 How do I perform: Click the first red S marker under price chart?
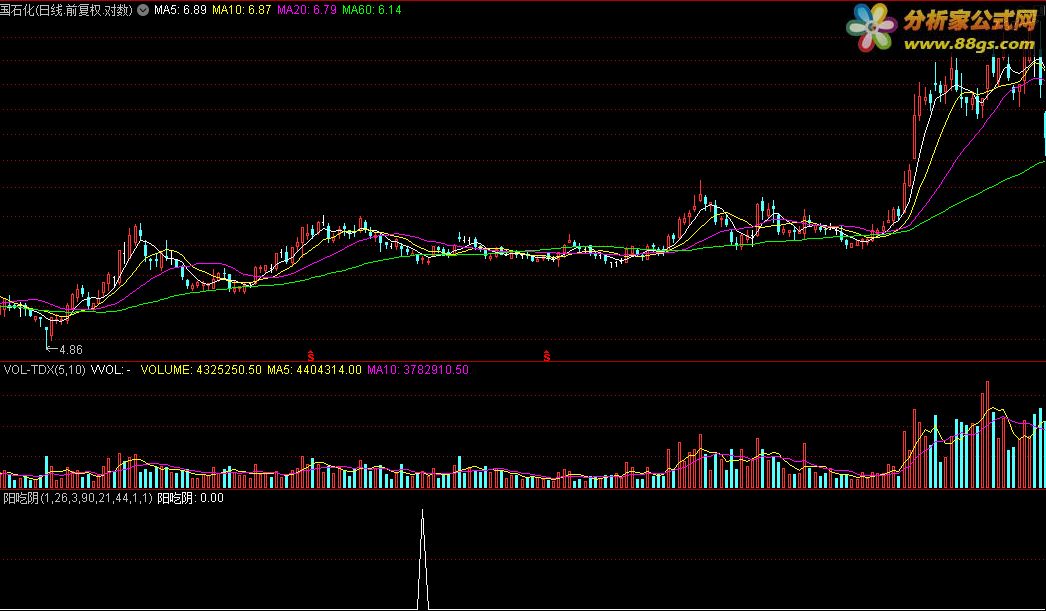click(x=310, y=356)
